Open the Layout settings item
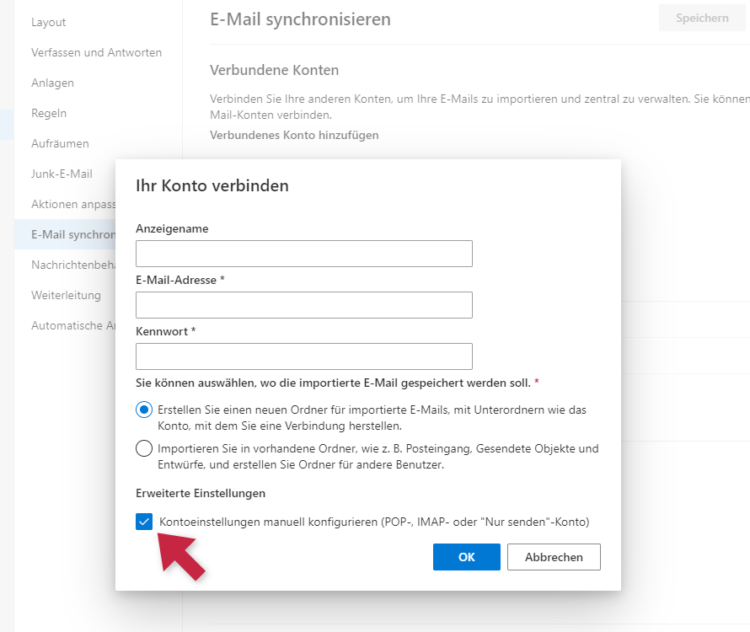 click(x=48, y=22)
